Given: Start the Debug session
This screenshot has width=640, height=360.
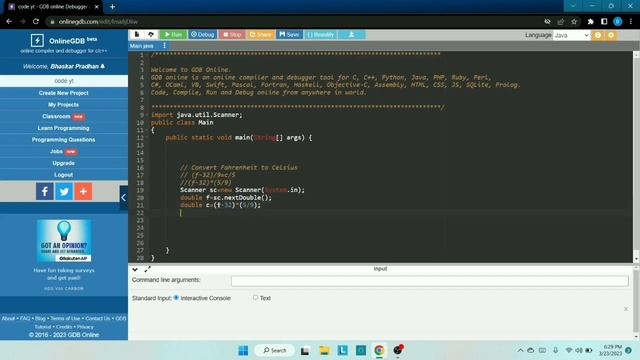Looking at the screenshot, I should click(202, 35).
